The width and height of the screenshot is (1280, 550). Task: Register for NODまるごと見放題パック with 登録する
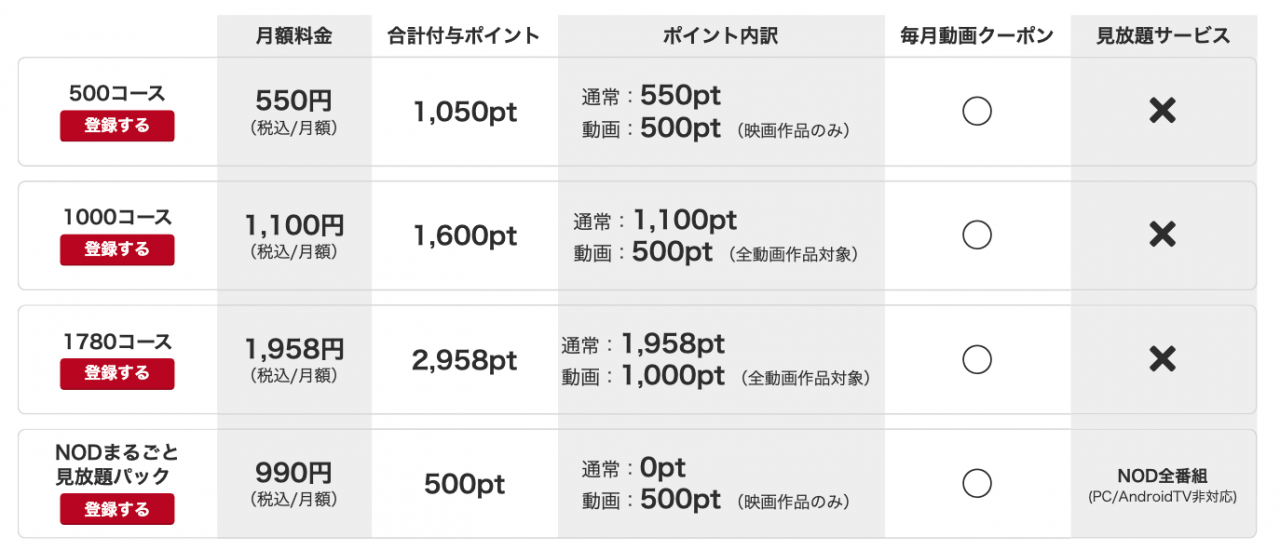pyautogui.click(x=117, y=509)
